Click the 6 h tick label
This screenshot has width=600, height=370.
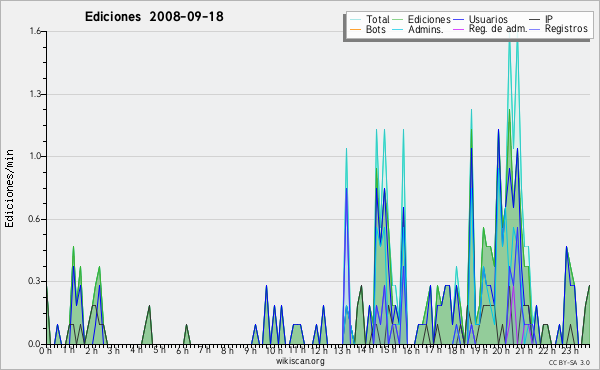(183, 351)
